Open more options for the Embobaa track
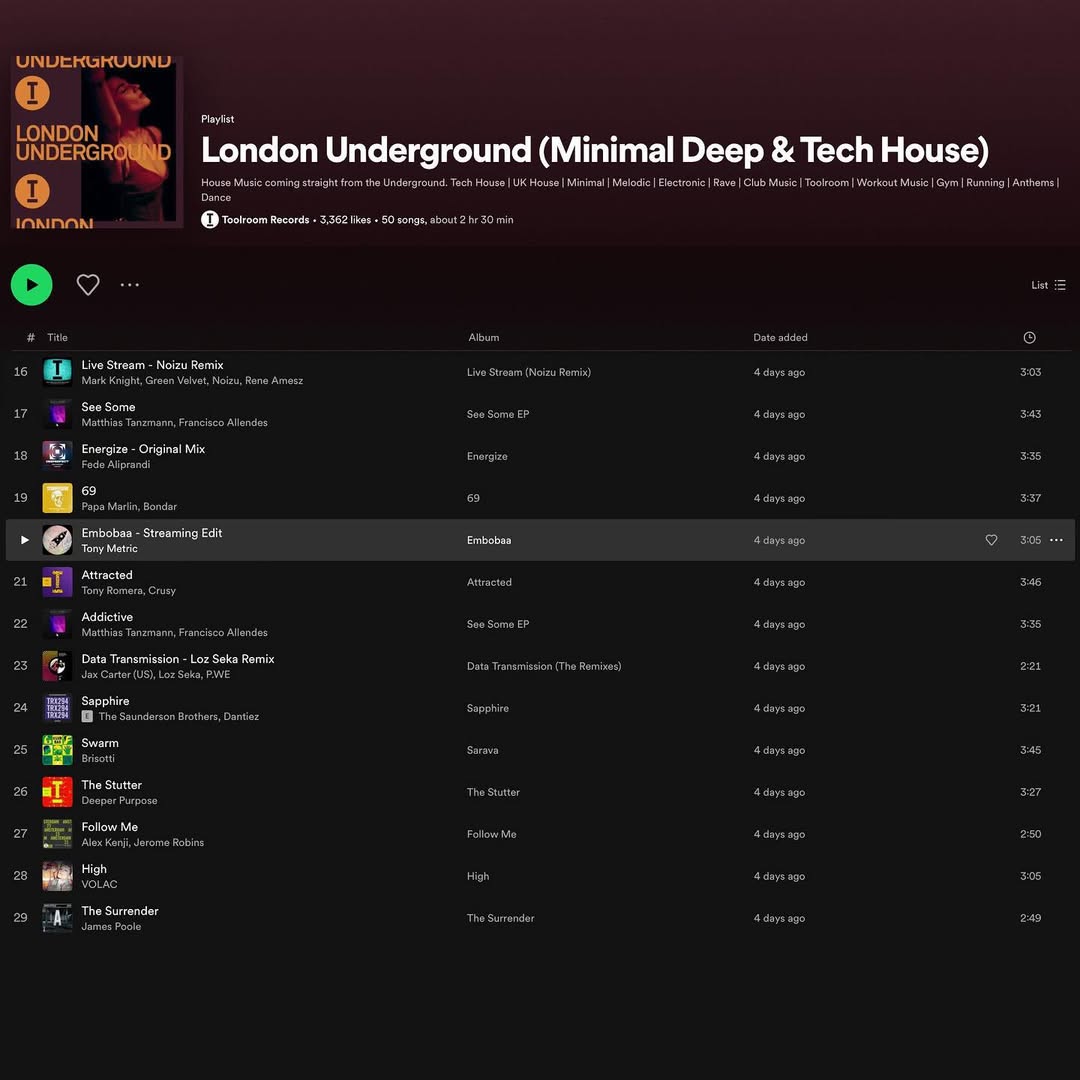This screenshot has height=1080, width=1080. point(1056,540)
